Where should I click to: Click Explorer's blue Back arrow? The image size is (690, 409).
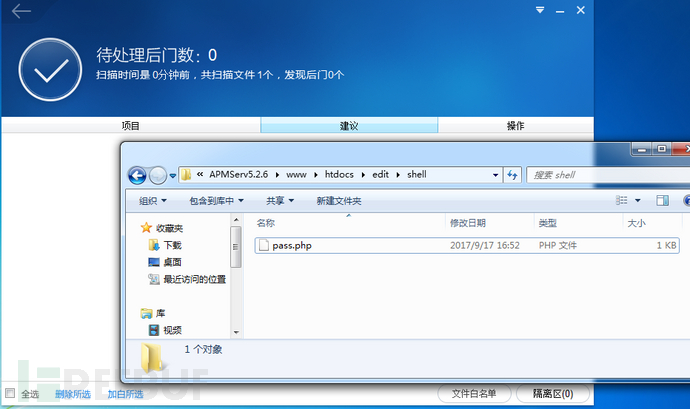point(137,176)
